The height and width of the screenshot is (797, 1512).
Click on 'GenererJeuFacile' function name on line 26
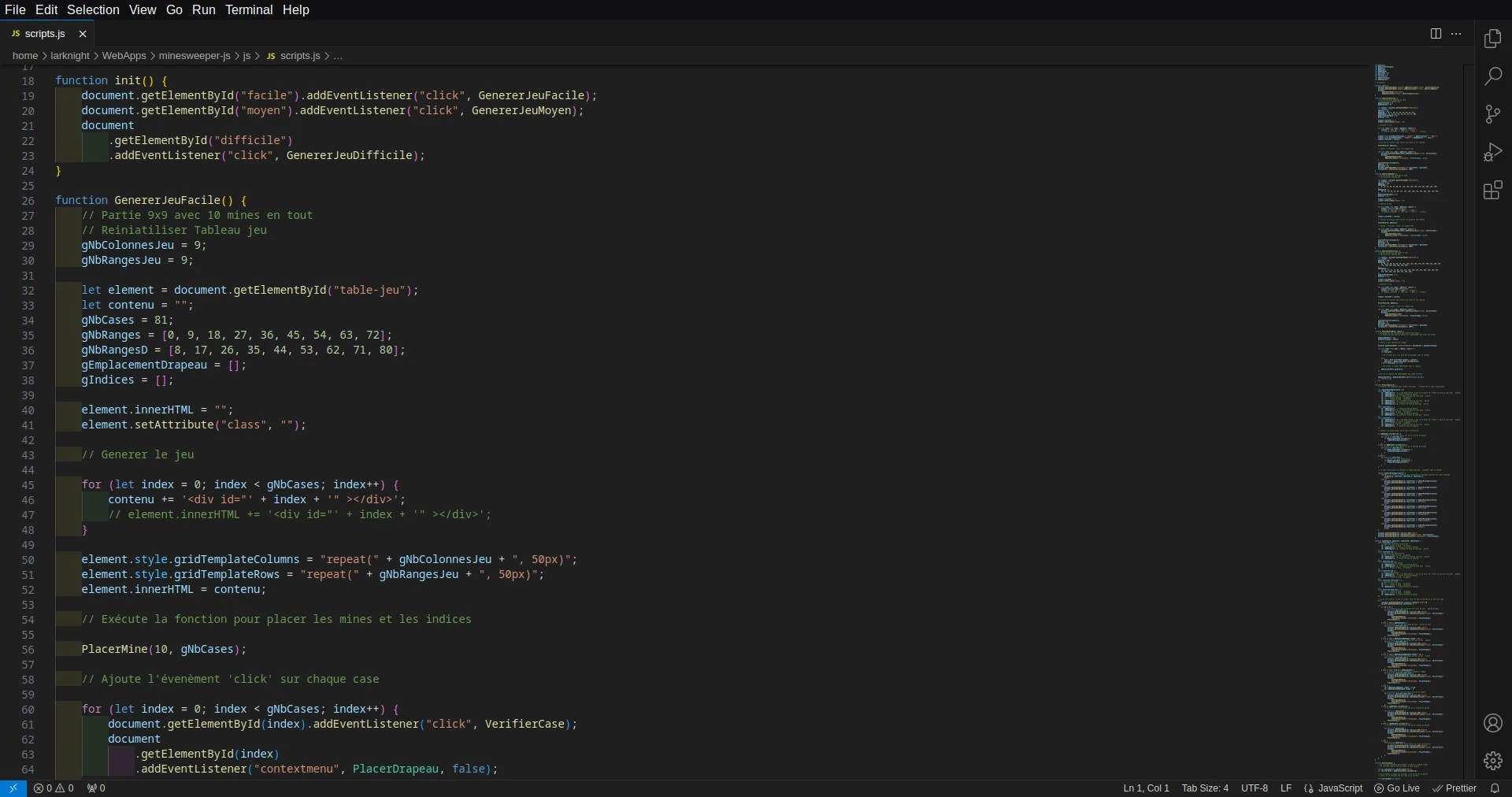[x=167, y=200]
